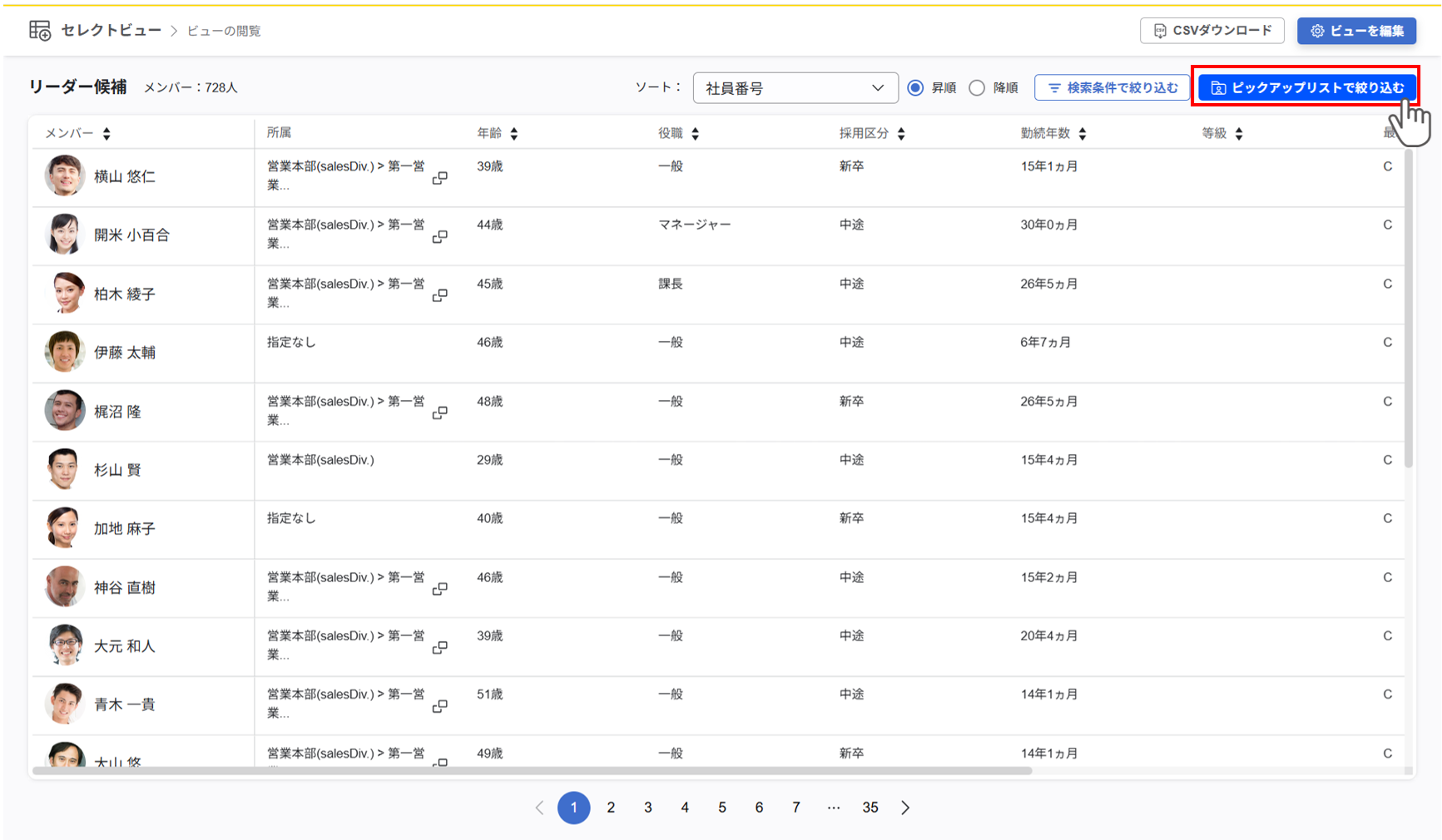
Task: Go to page 2
Action: coord(611,808)
